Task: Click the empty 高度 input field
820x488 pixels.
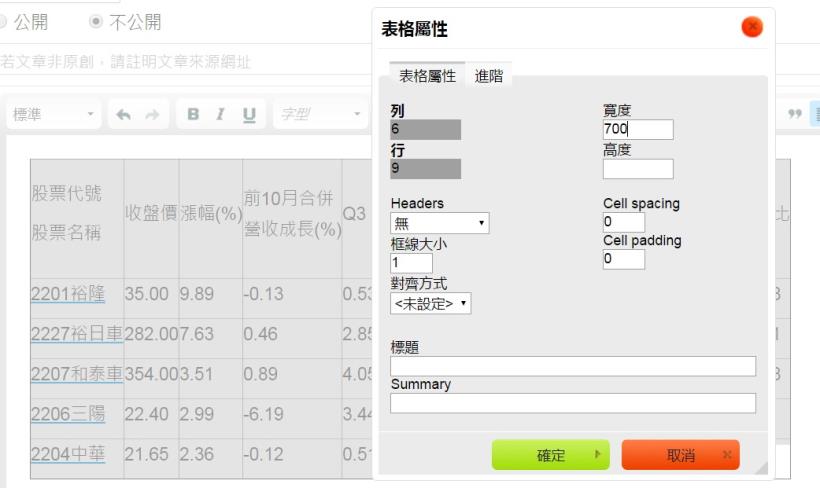Action: point(638,169)
